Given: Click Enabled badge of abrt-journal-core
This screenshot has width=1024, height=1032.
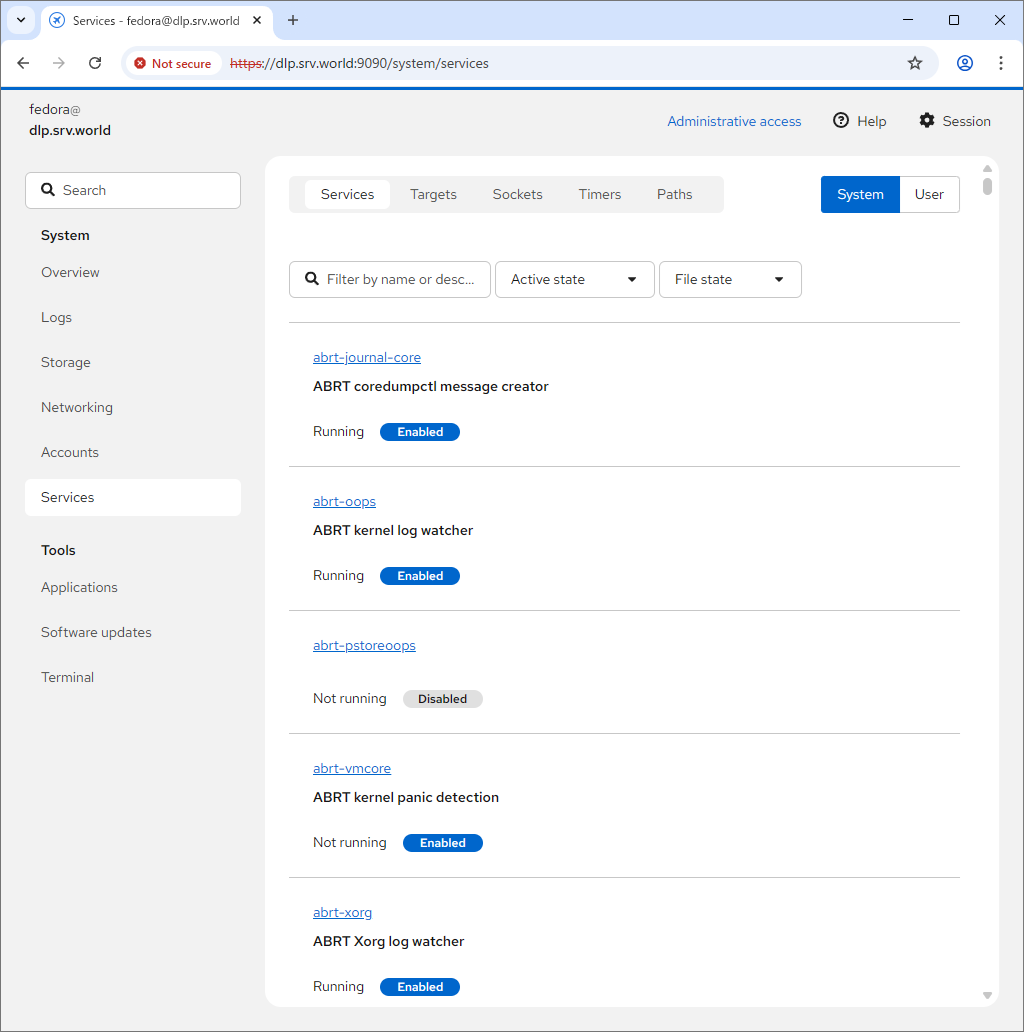Looking at the screenshot, I should pyautogui.click(x=420, y=432).
